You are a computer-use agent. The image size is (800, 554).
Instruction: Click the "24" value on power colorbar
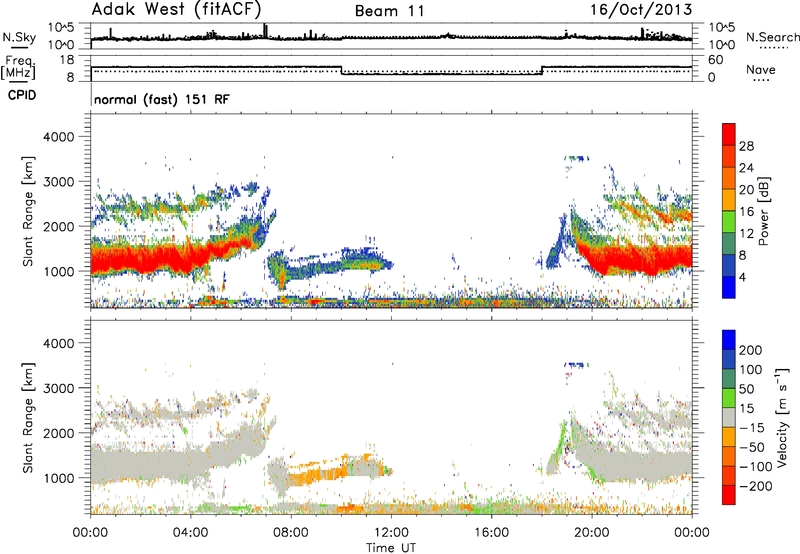(x=746, y=168)
